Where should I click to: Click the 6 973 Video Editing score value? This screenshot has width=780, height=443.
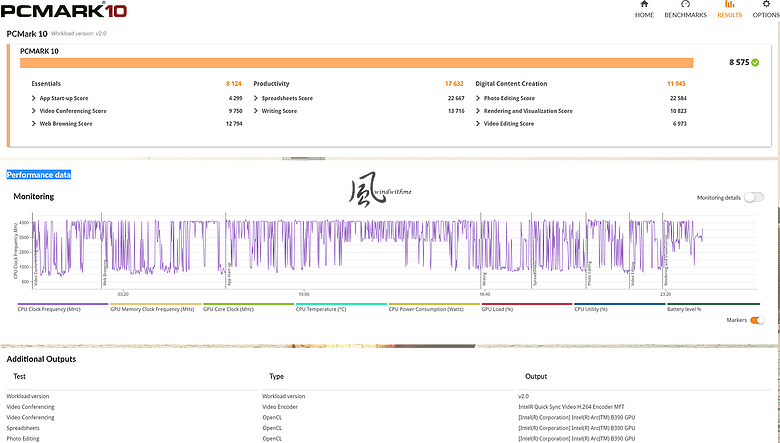point(680,124)
